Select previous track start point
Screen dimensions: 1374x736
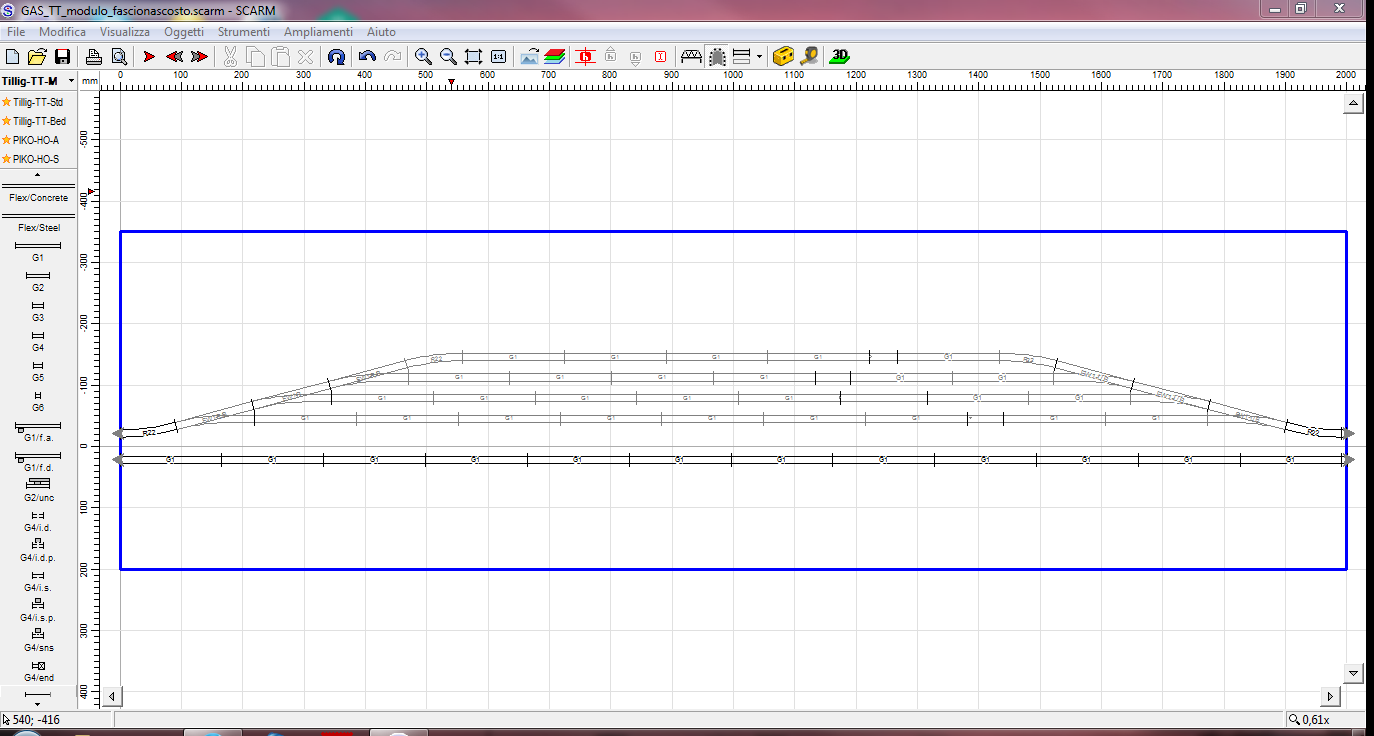(x=174, y=57)
